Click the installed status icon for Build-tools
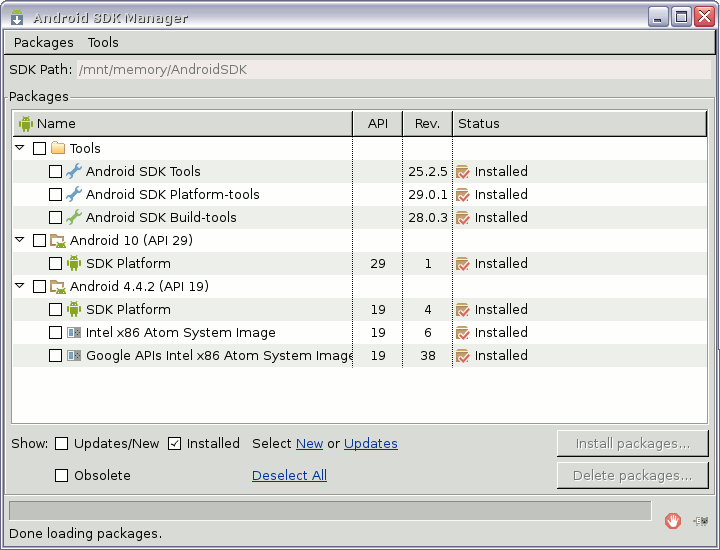Image resolution: width=720 pixels, height=550 pixels. click(x=463, y=218)
